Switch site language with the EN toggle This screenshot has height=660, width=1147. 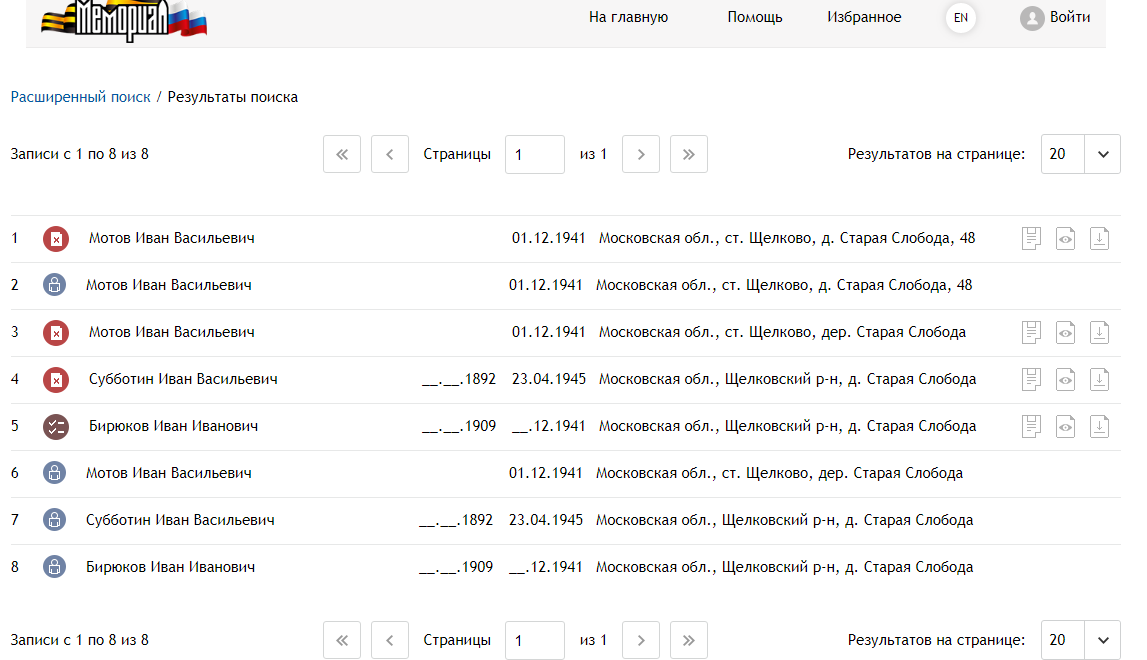point(960,18)
